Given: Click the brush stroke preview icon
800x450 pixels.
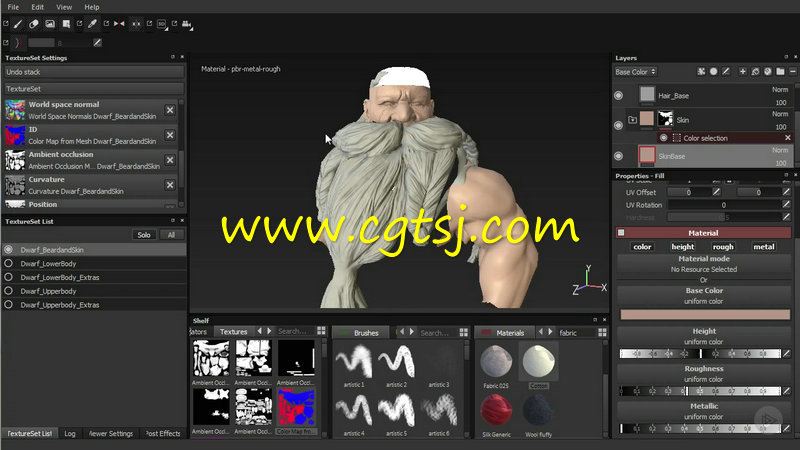Looking at the screenshot, I should pyautogui.click(x=18, y=43).
